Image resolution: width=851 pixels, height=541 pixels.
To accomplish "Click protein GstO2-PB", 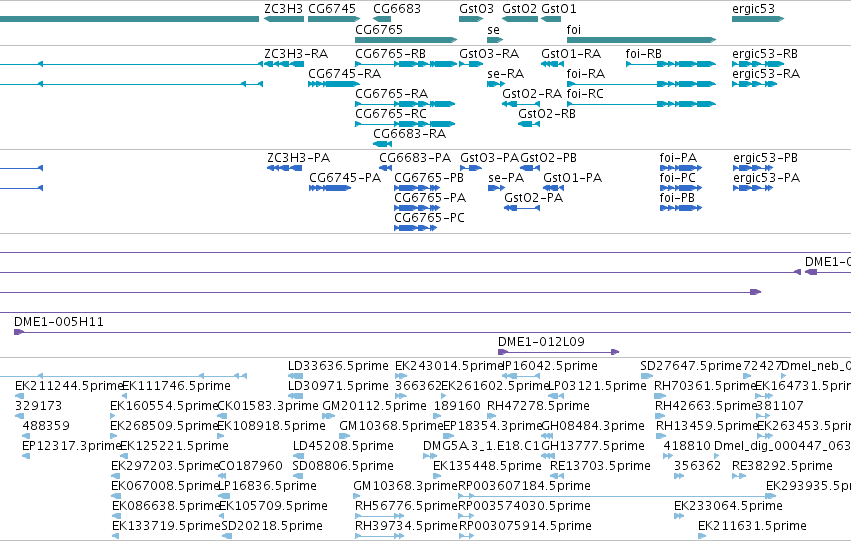I will (x=548, y=158).
